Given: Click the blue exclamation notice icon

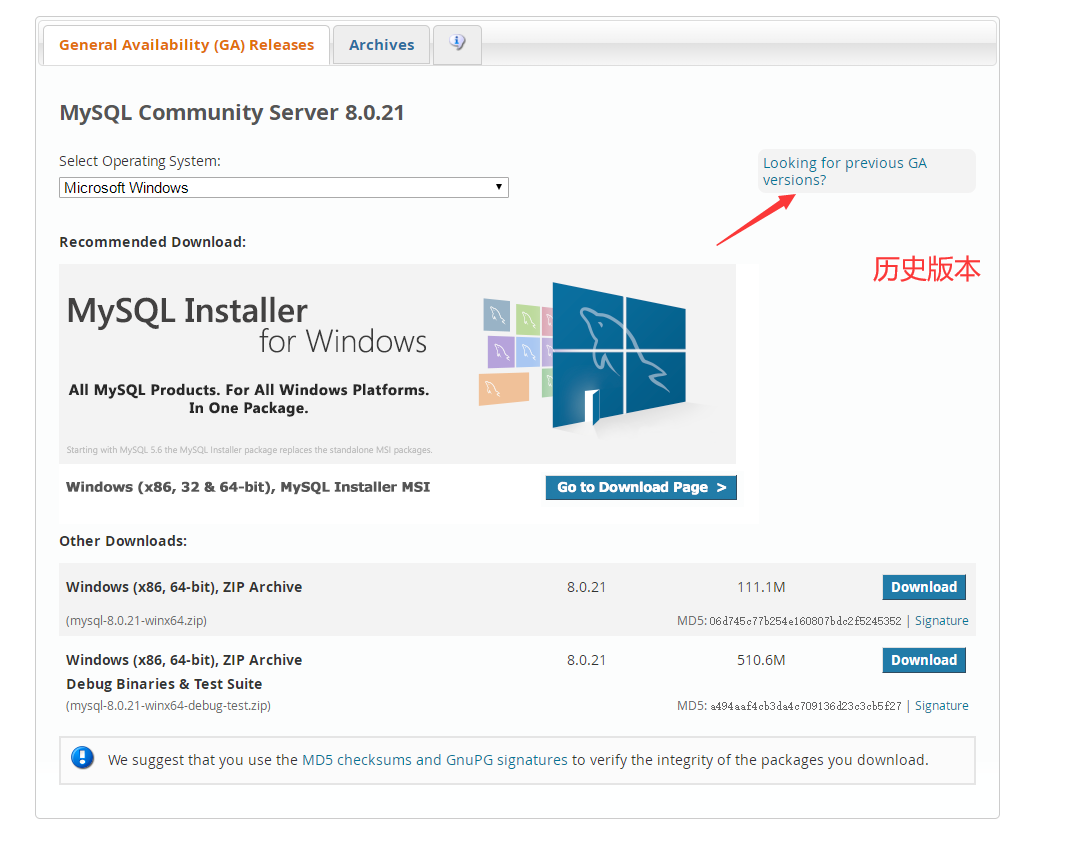Looking at the screenshot, I should coord(83,758).
